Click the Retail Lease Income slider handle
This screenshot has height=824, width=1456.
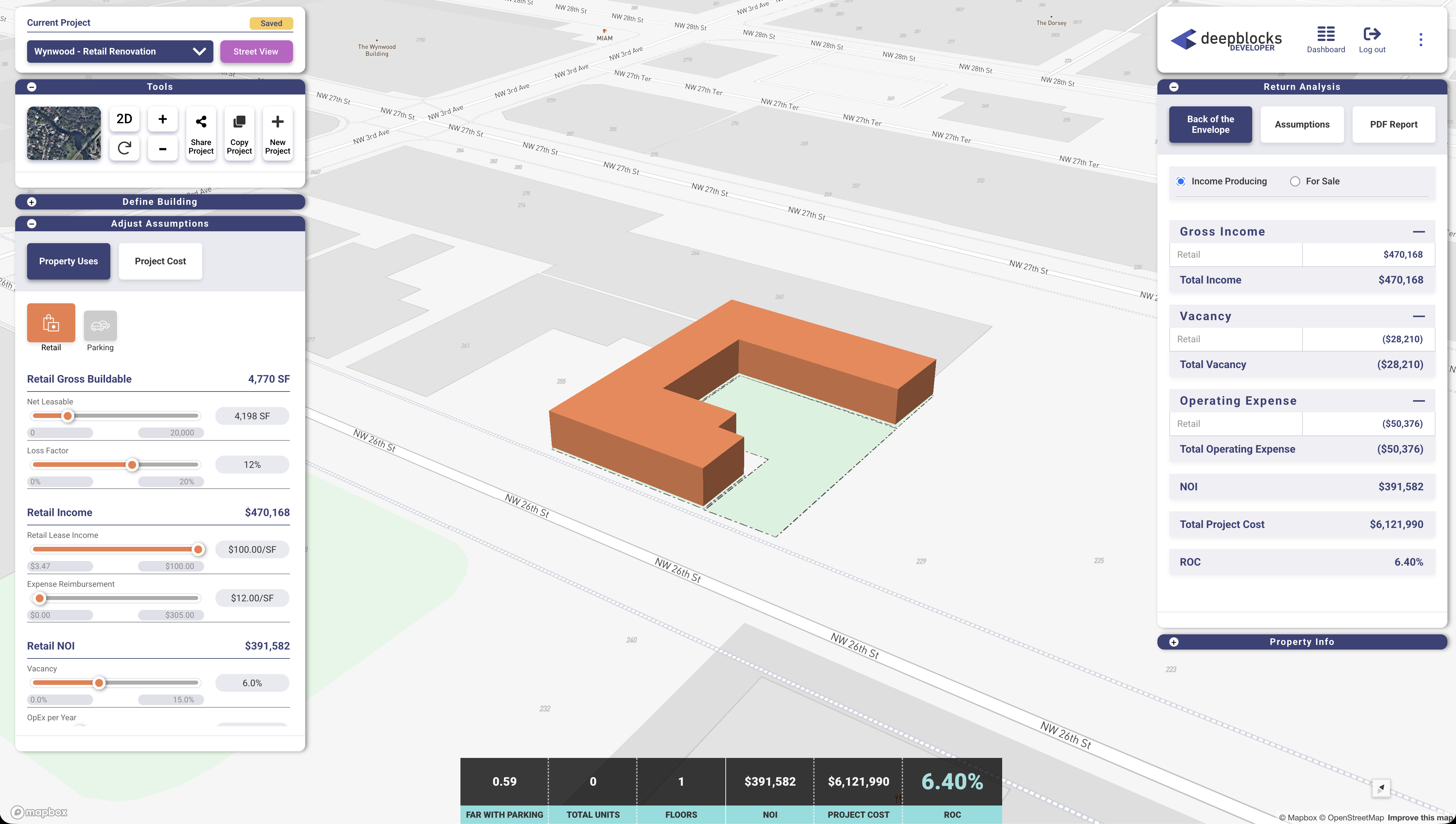(x=198, y=549)
